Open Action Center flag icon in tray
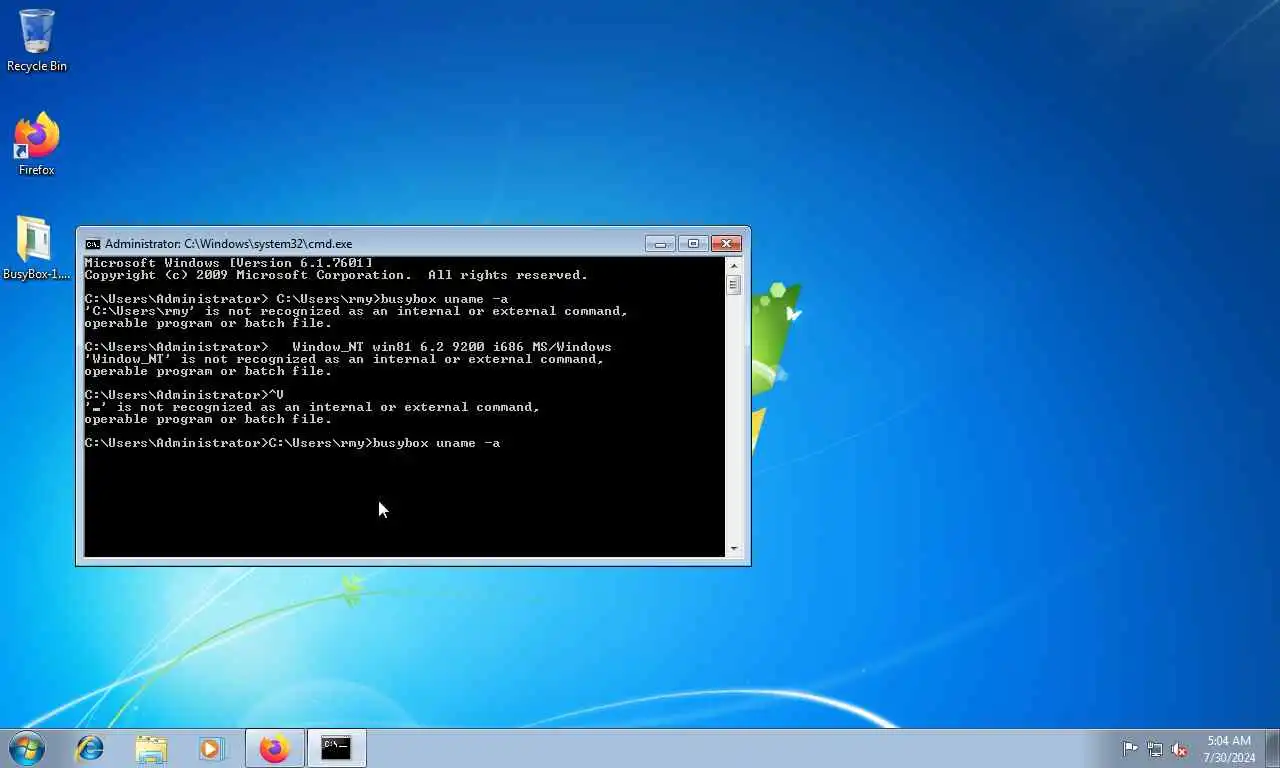Screen dimensions: 1280x768 (x=1130, y=749)
